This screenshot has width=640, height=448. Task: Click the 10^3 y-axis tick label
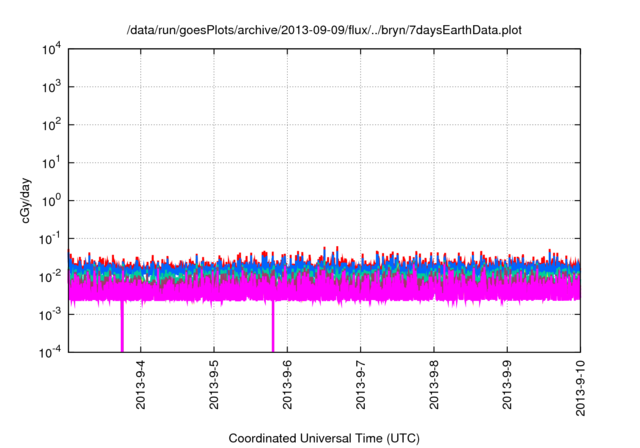click(x=51, y=86)
